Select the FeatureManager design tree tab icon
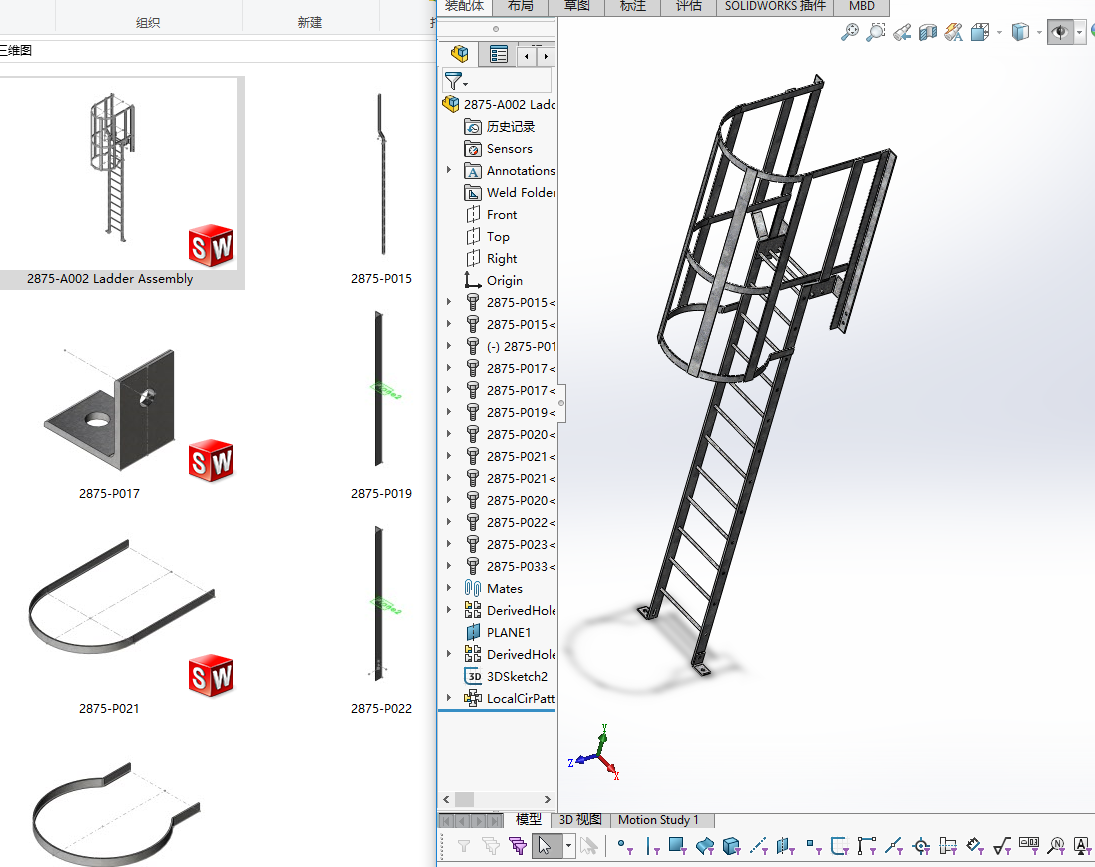This screenshot has width=1095, height=867. [459, 55]
